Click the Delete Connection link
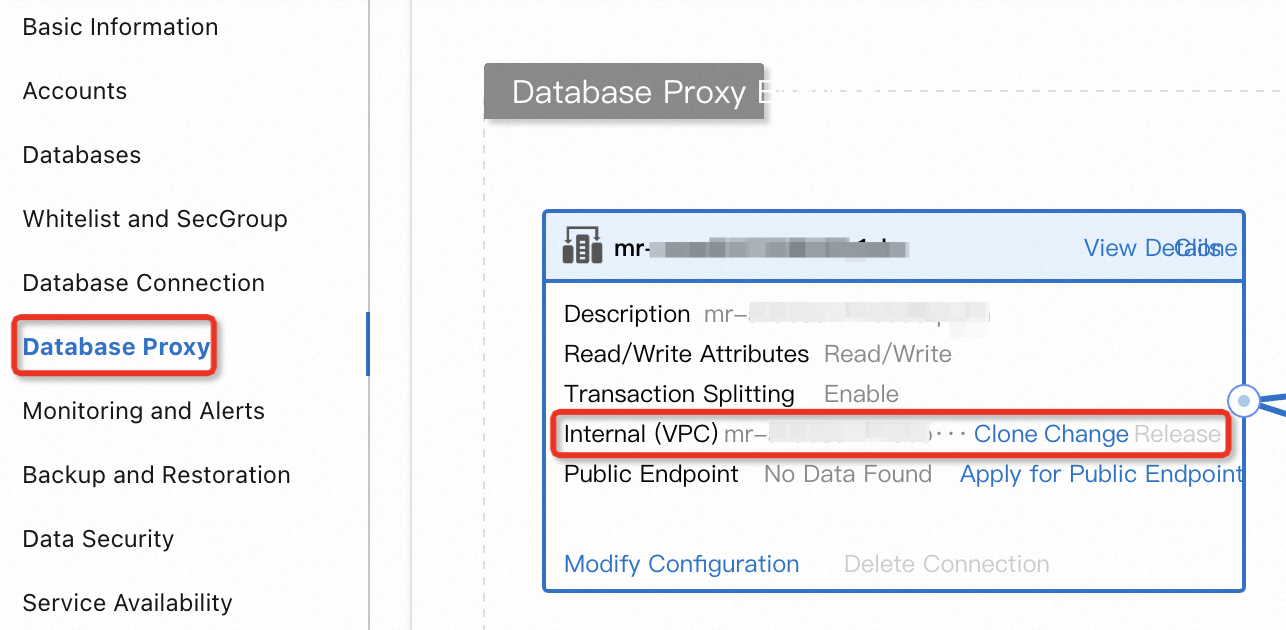Screen dimensions: 1286x630 pos(947,564)
